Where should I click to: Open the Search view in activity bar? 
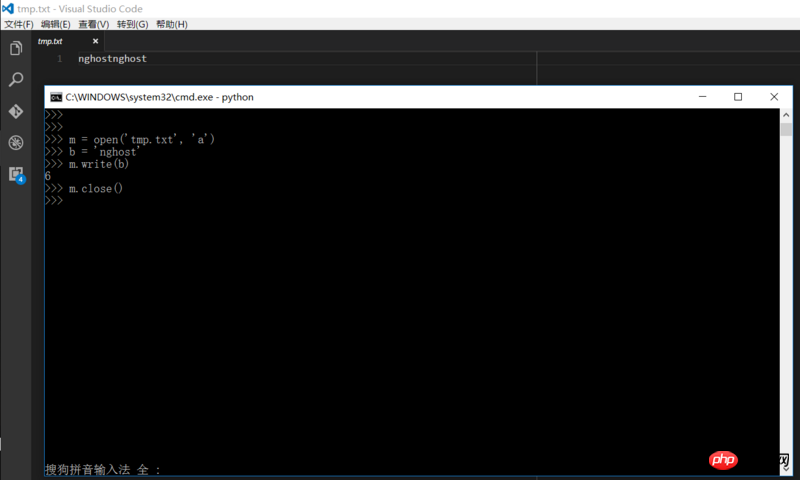[x=16, y=80]
